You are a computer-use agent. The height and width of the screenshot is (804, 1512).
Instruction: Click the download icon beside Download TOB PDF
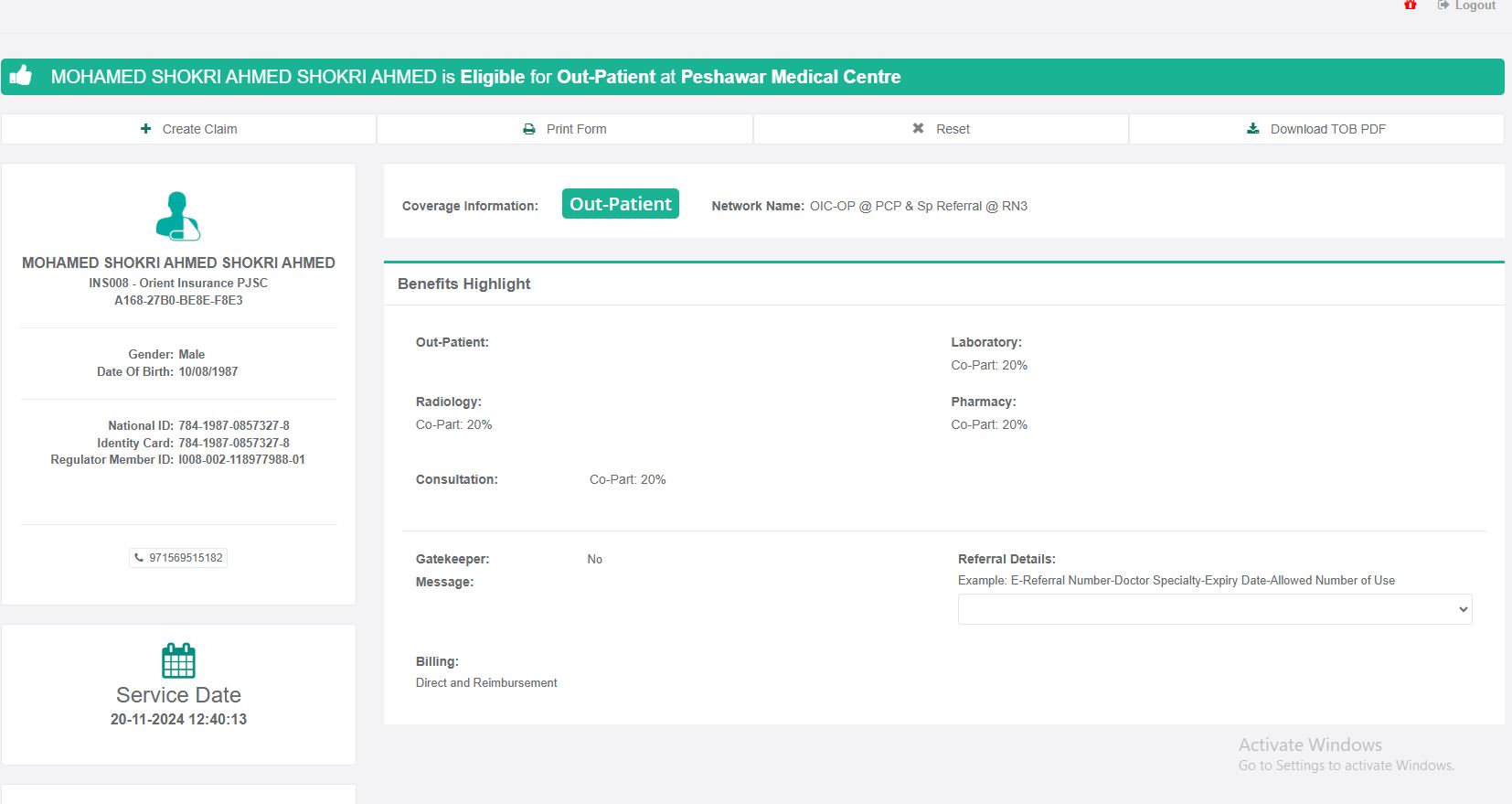[x=1253, y=129]
